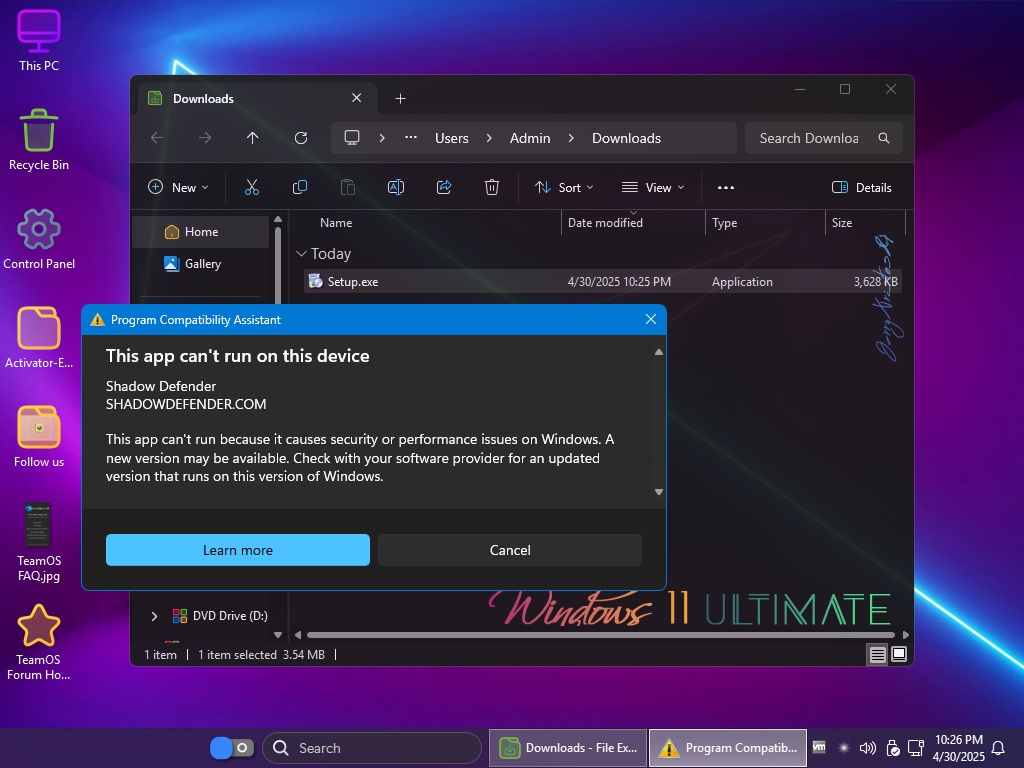Select Home in the navigation pane
Viewport: 1024px width, 768px height.
[x=200, y=232]
